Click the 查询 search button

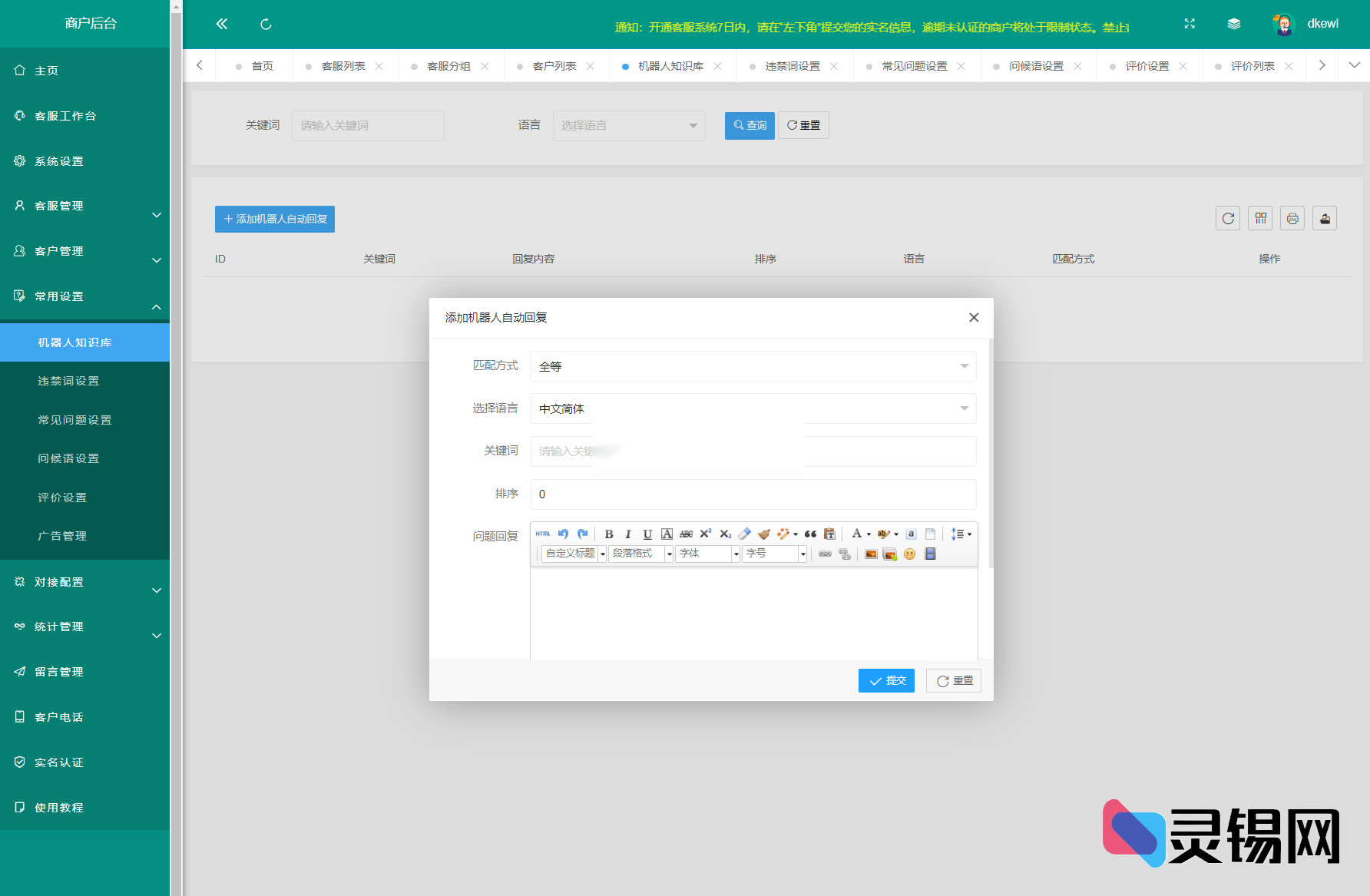tap(750, 125)
